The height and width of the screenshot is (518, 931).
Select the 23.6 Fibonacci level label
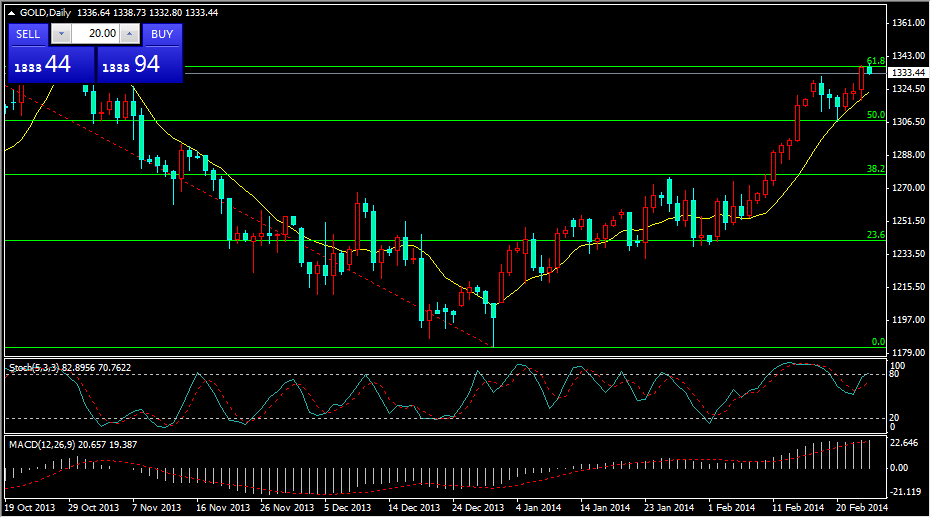875,235
